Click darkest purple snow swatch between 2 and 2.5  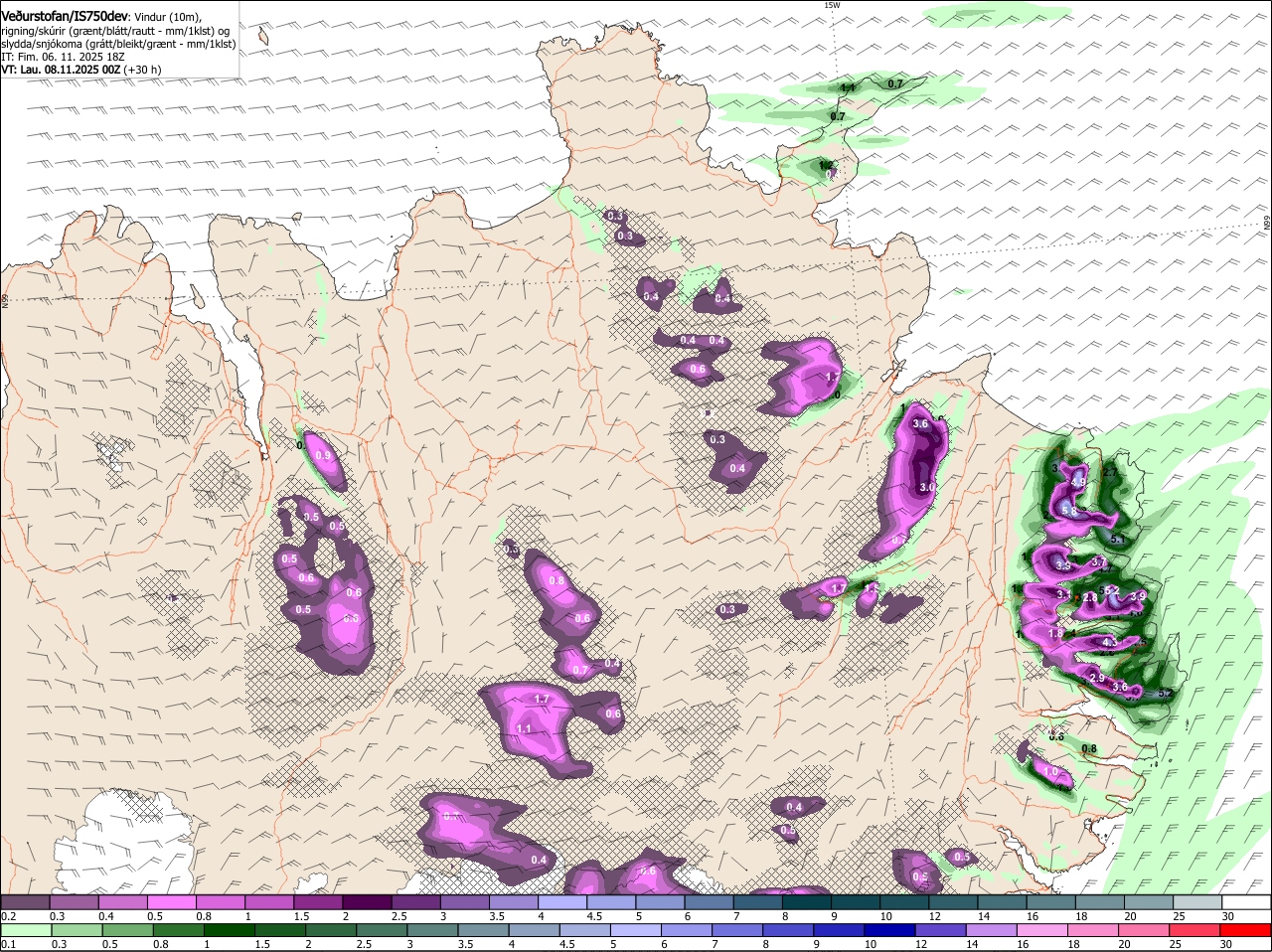367,901
